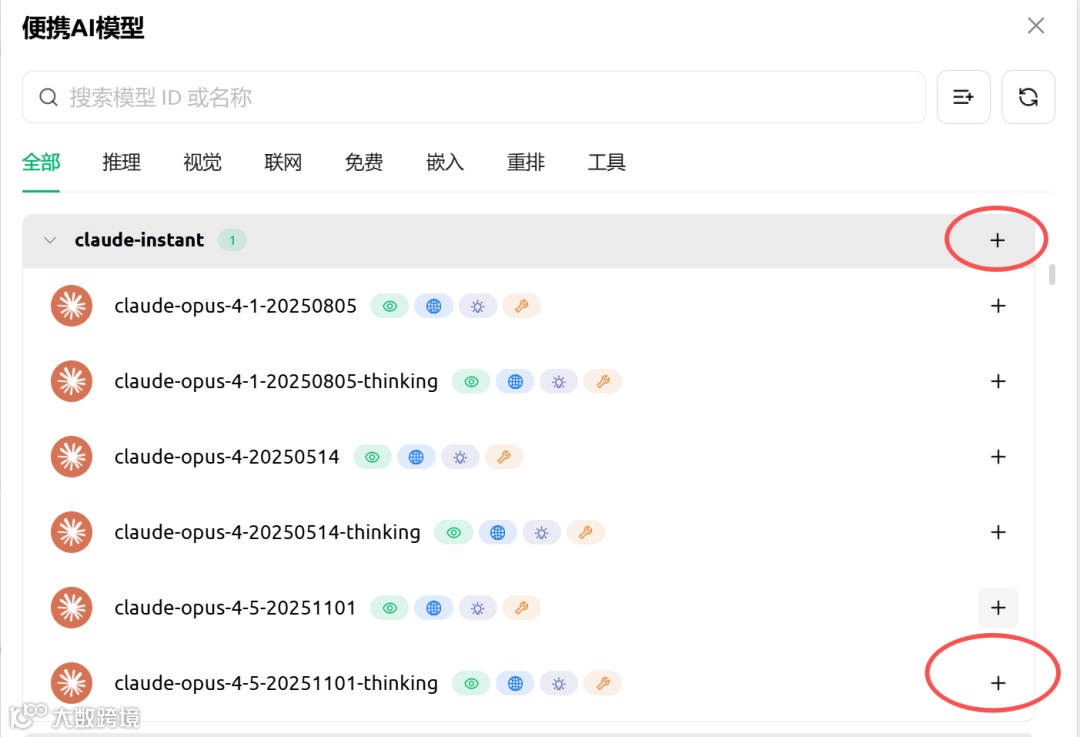Open the 联网 tab

click(x=283, y=163)
